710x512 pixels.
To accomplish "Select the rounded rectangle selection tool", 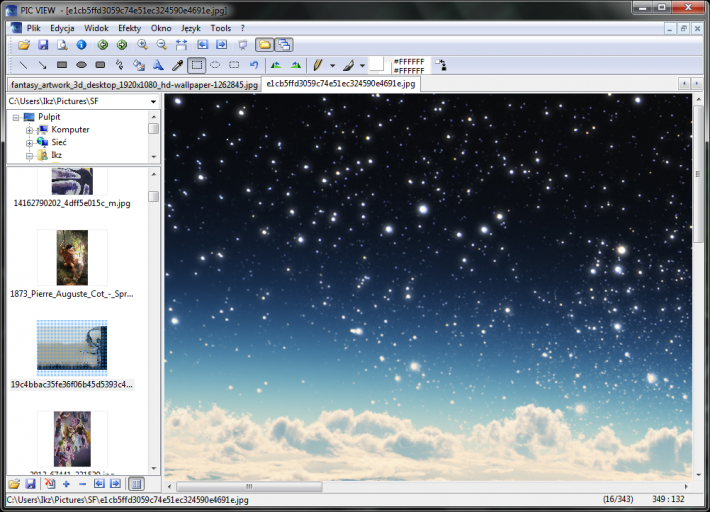I will (x=234, y=65).
